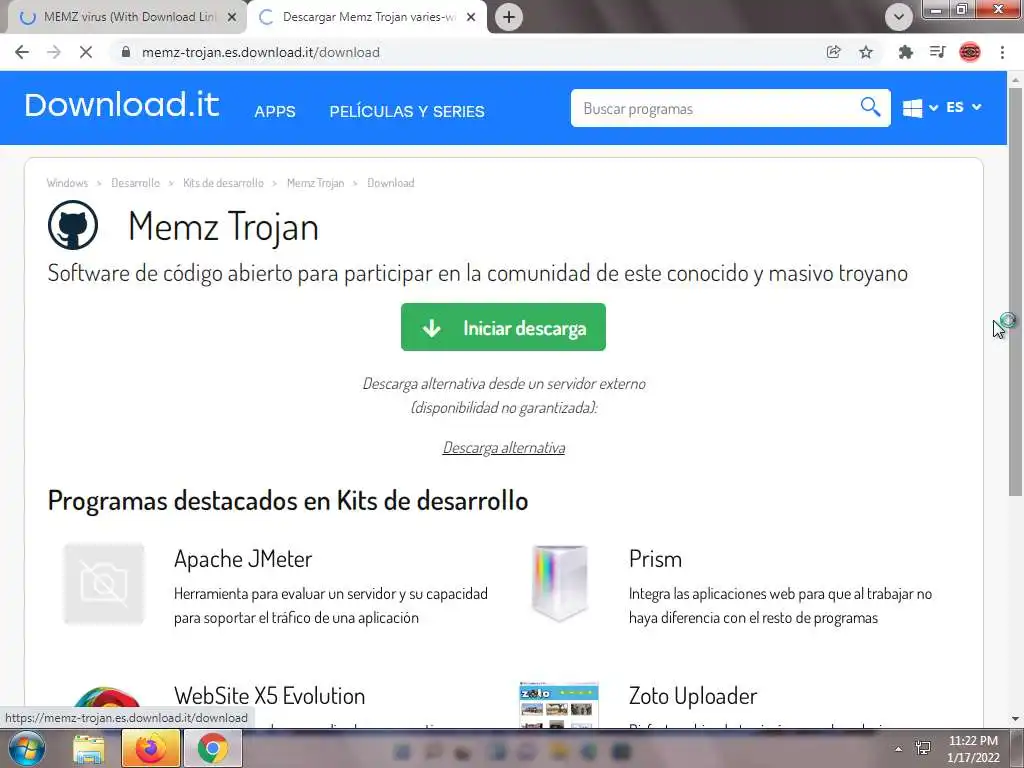Click the Zoto Uploader thumbnail
The image size is (1024, 768).
point(559,705)
